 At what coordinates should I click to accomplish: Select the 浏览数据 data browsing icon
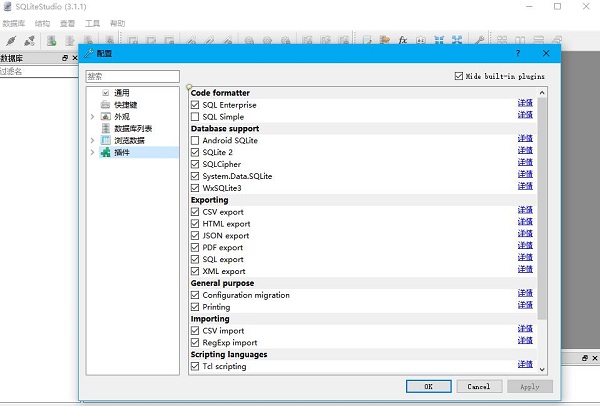pos(106,141)
